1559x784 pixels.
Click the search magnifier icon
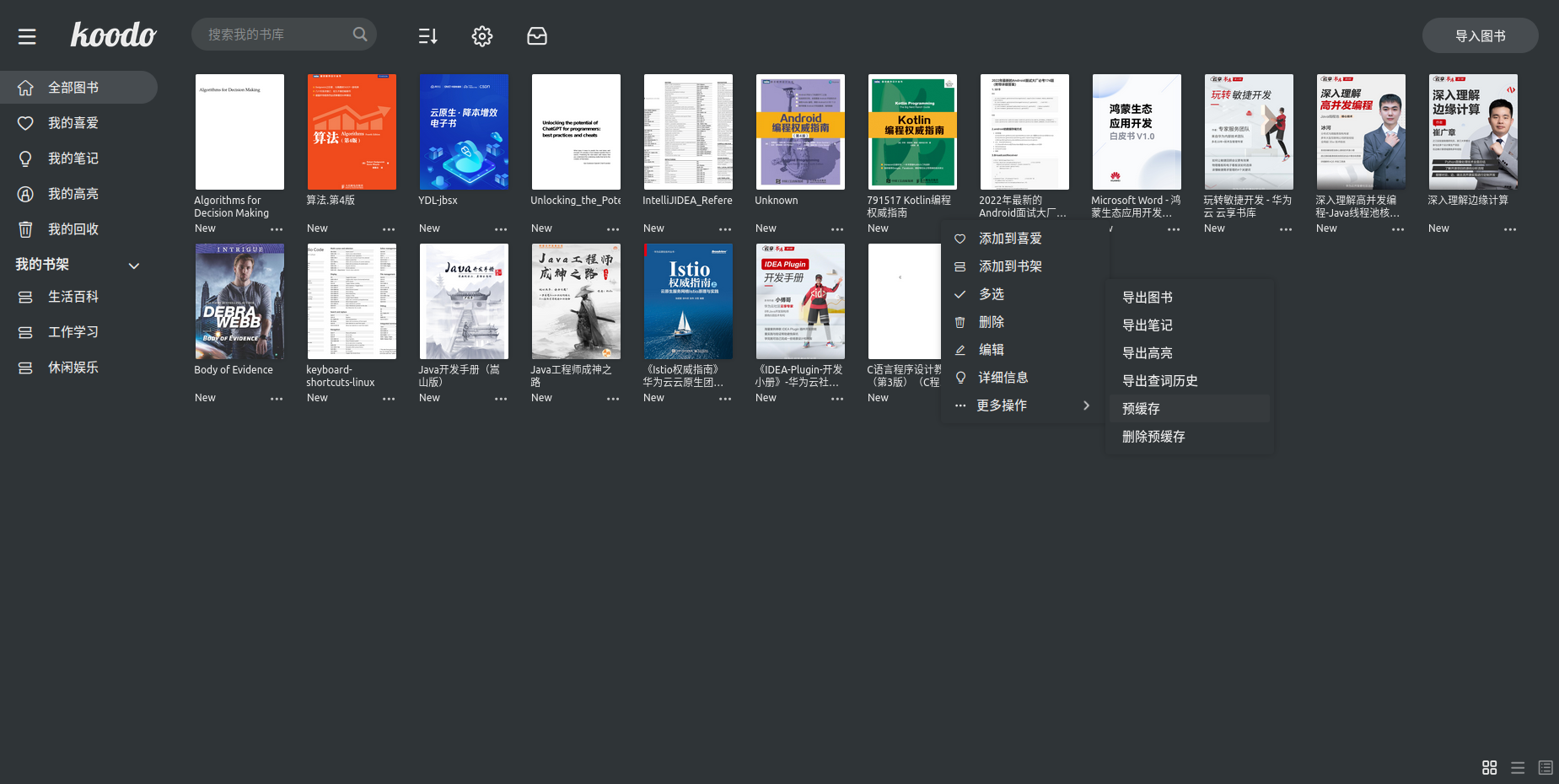pyautogui.click(x=360, y=35)
